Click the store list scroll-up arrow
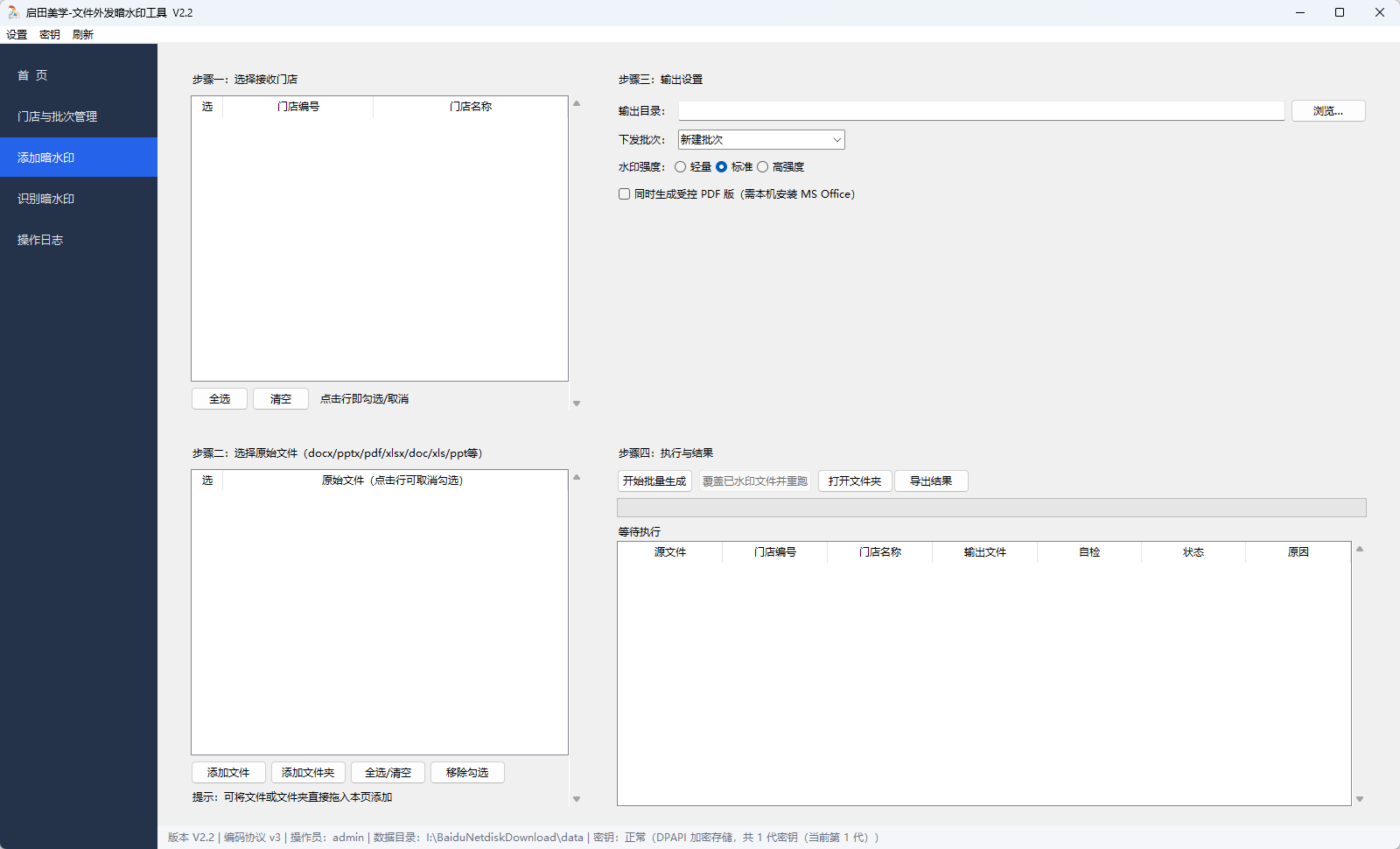Viewport: 1400px width, 849px height. (577, 103)
